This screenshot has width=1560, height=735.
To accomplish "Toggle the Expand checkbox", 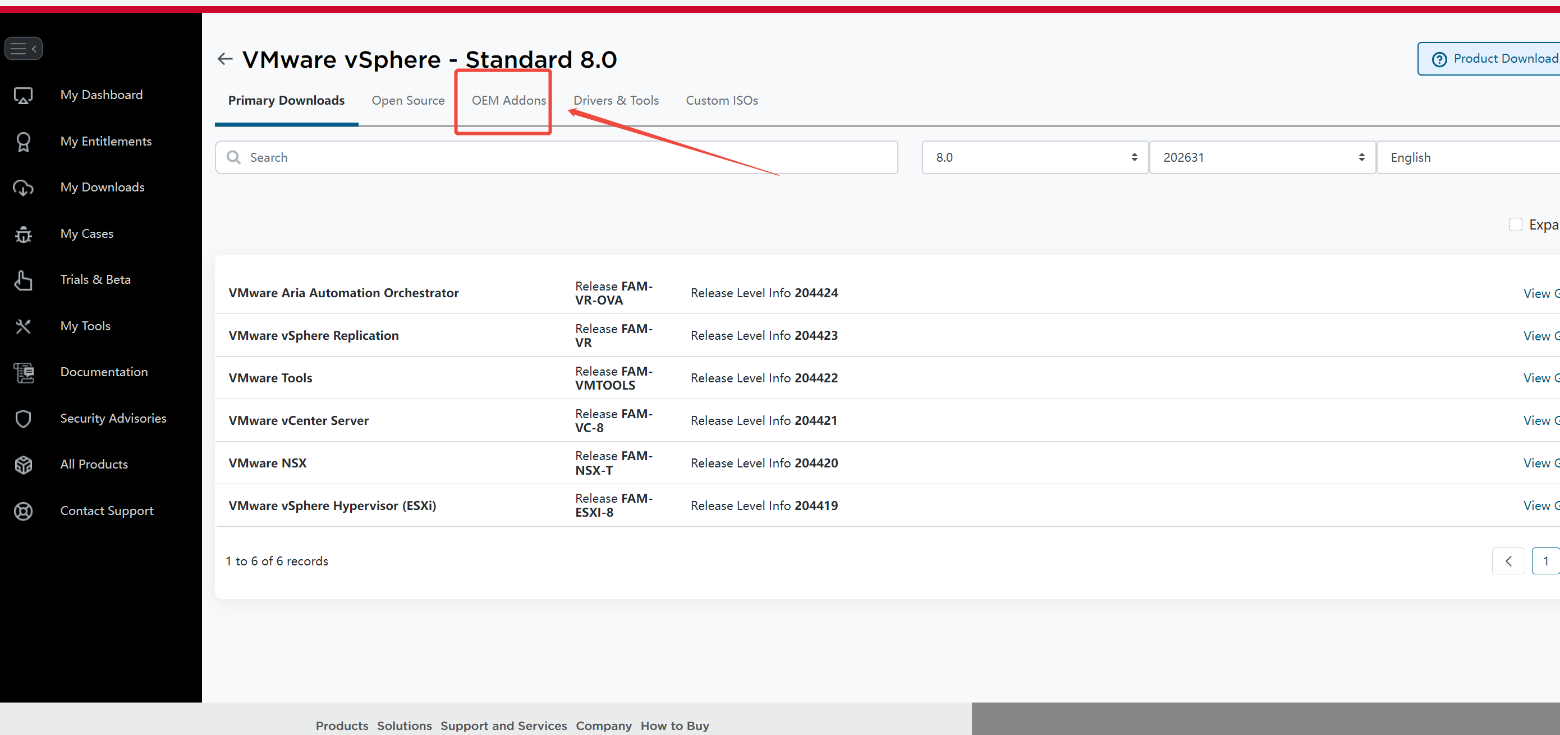I will (x=1516, y=225).
